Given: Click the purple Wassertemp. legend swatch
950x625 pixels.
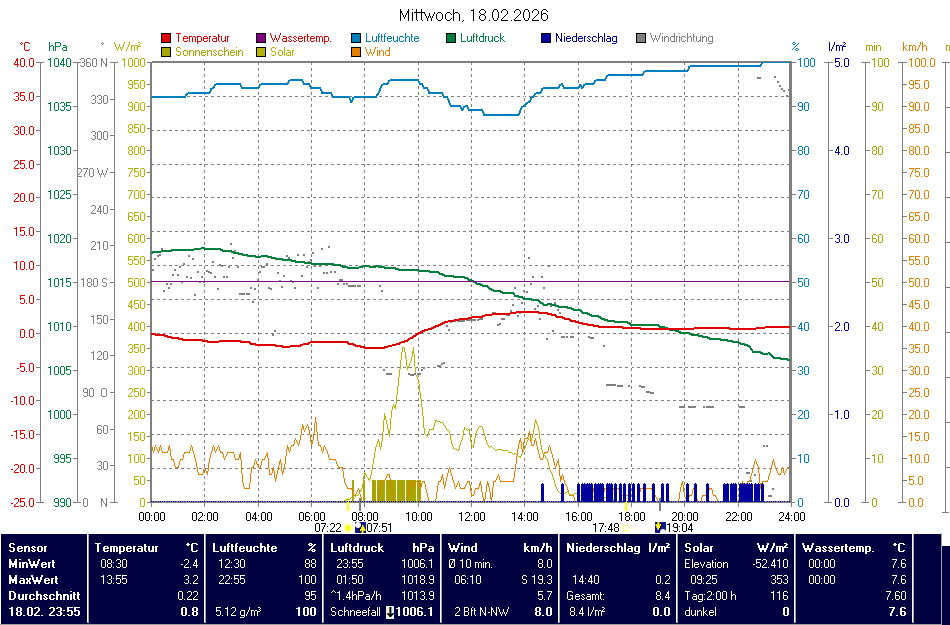Looking at the screenshot, I should click(x=262, y=39).
